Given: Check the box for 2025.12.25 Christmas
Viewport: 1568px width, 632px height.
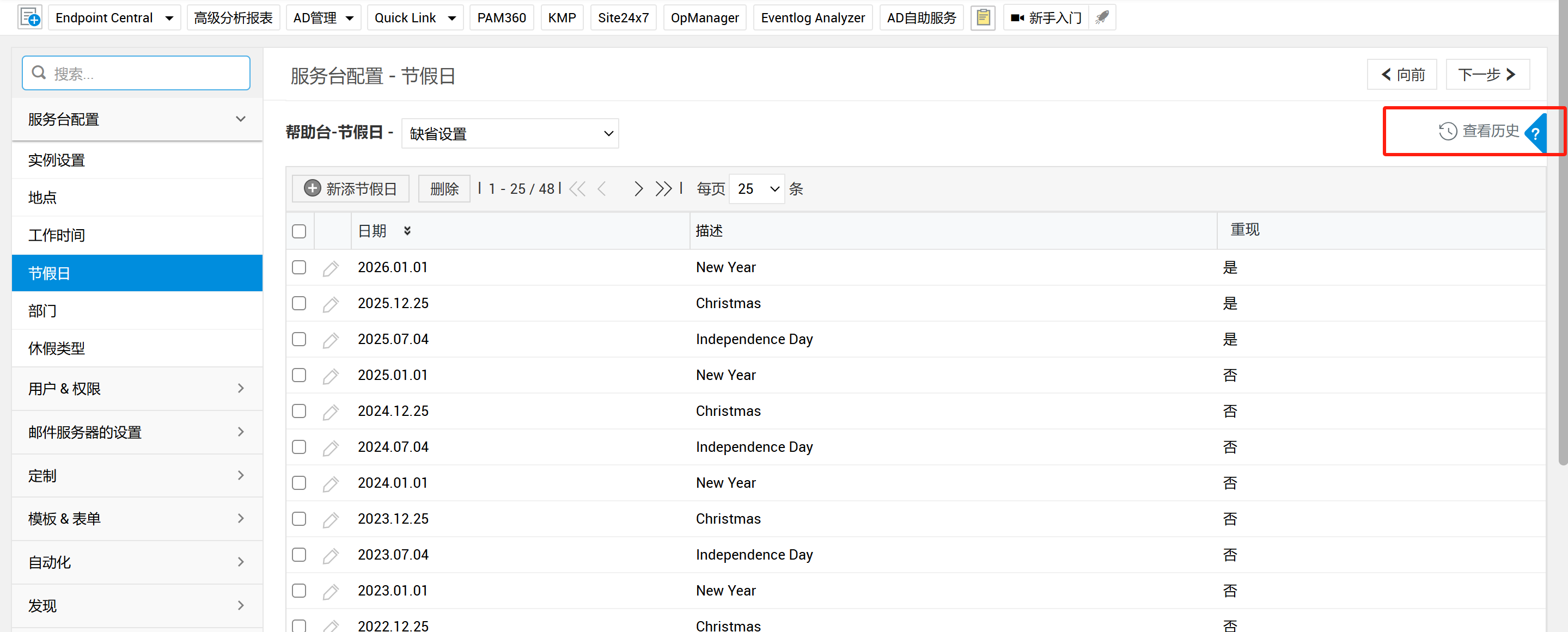Looking at the screenshot, I should point(299,303).
